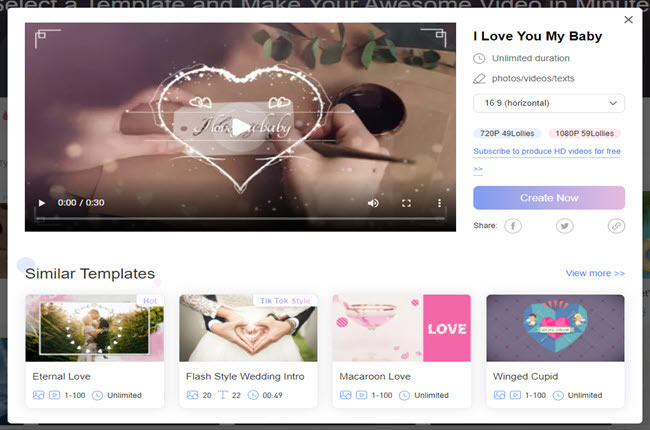Click the pencil icon beside photos/videos/texts
This screenshot has width=650, height=430.
click(479, 78)
